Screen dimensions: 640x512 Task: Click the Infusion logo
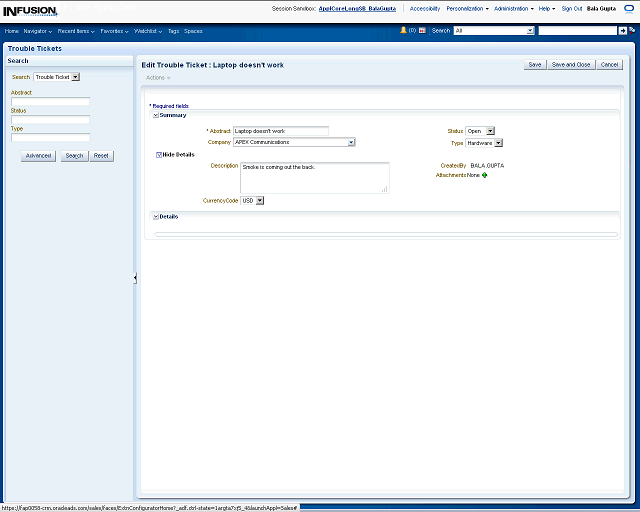click(x=29, y=10)
